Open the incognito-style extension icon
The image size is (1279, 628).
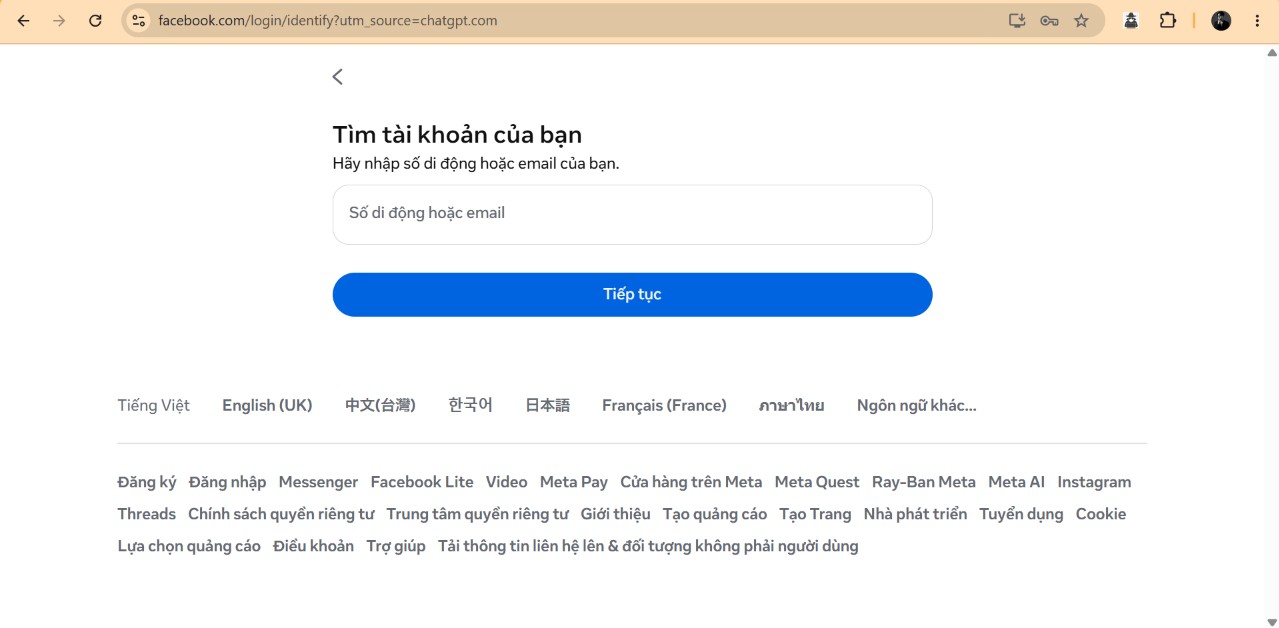tap(1131, 20)
